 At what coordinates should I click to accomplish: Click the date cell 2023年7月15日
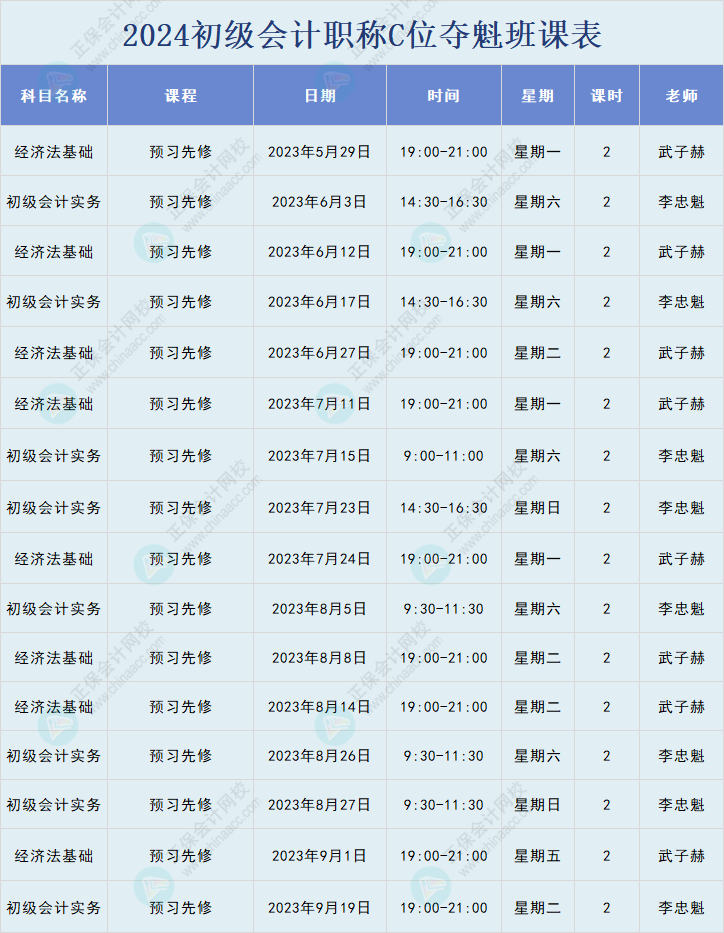coord(319,456)
